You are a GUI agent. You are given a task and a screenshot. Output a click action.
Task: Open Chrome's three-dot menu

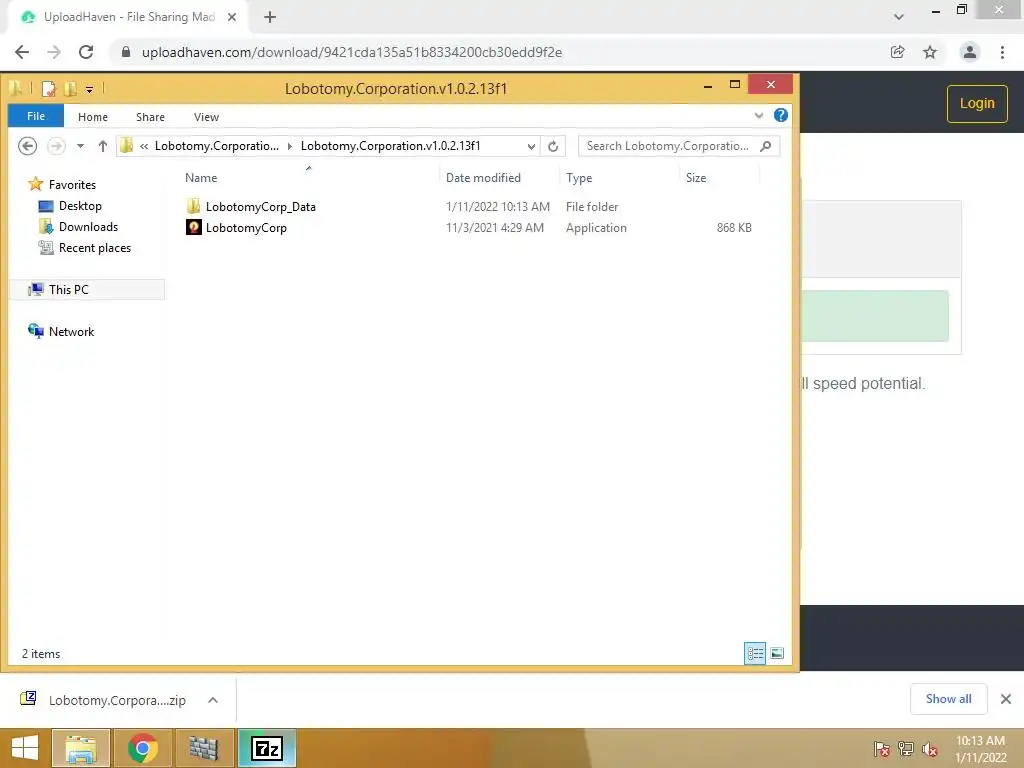[x=1002, y=52]
